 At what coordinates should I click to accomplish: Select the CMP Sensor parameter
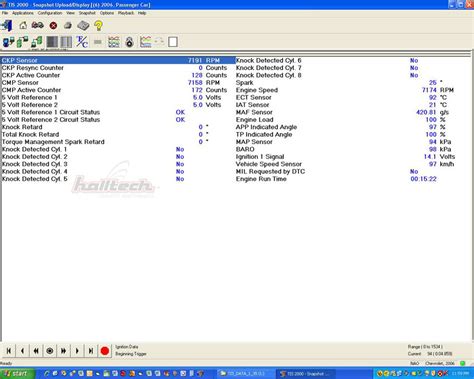[x=118, y=83]
